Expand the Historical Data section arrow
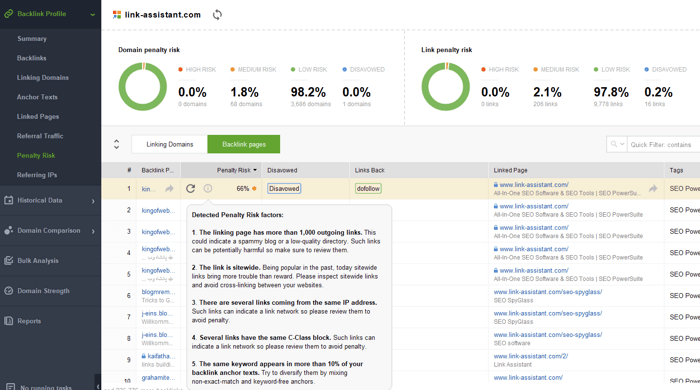700x390 pixels. [x=93, y=201]
